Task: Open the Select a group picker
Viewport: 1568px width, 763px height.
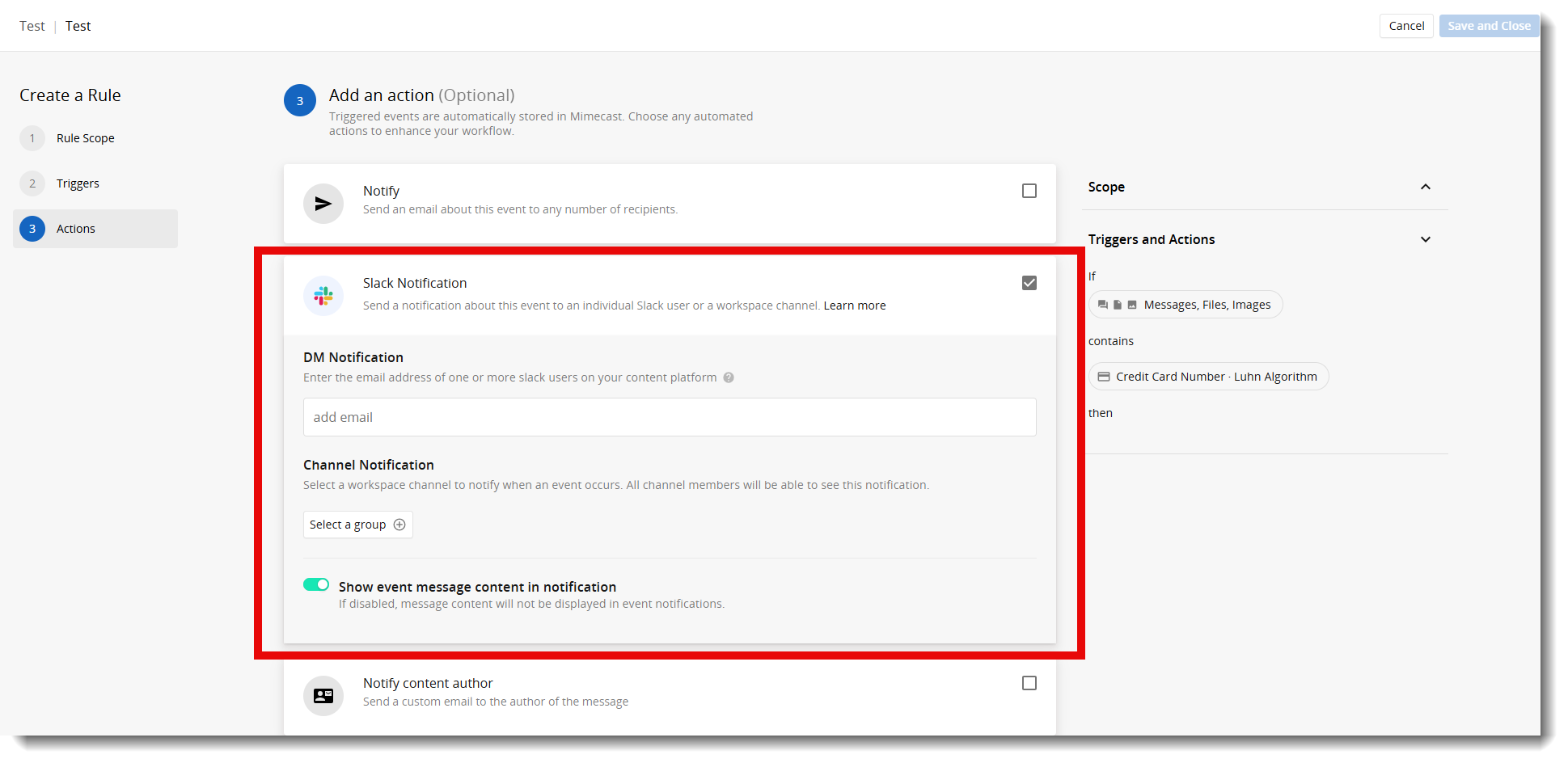Action: [357, 525]
